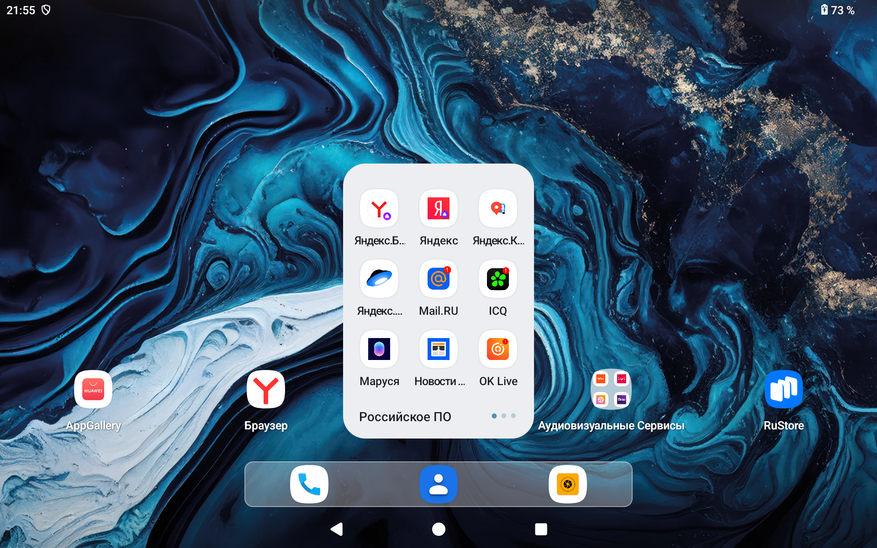The width and height of the screenshot is (877, 548).
Task: Open the Яндекс.Б... browser app in folder
Action: [379, 209]
